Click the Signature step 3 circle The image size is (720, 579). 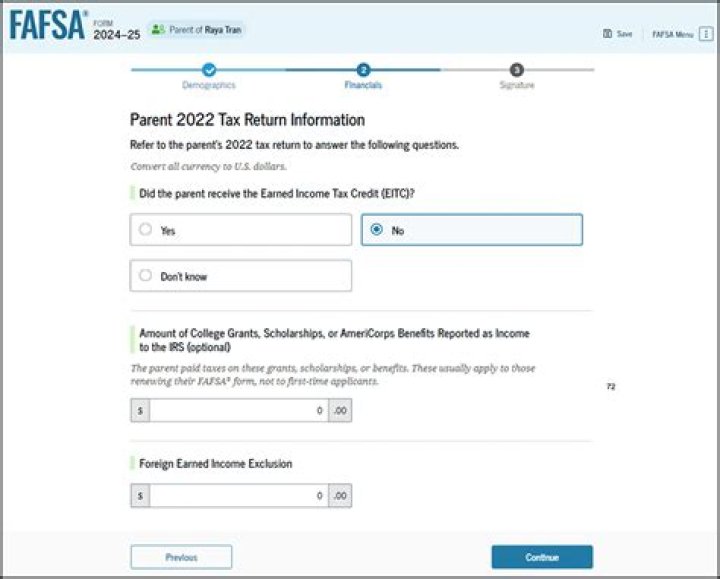pos(516,70)
